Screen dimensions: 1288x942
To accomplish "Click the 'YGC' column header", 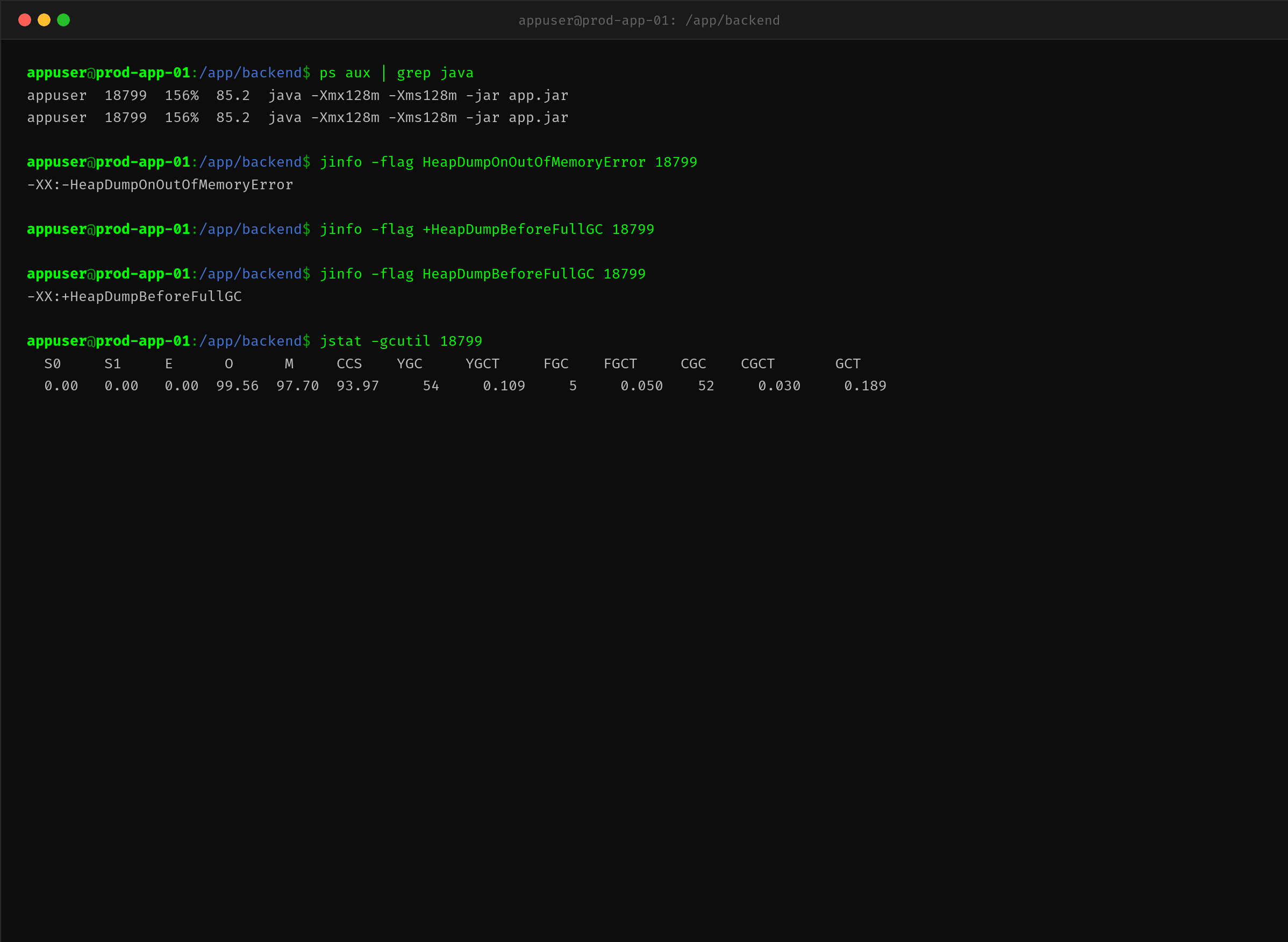I will click(410, 364).
